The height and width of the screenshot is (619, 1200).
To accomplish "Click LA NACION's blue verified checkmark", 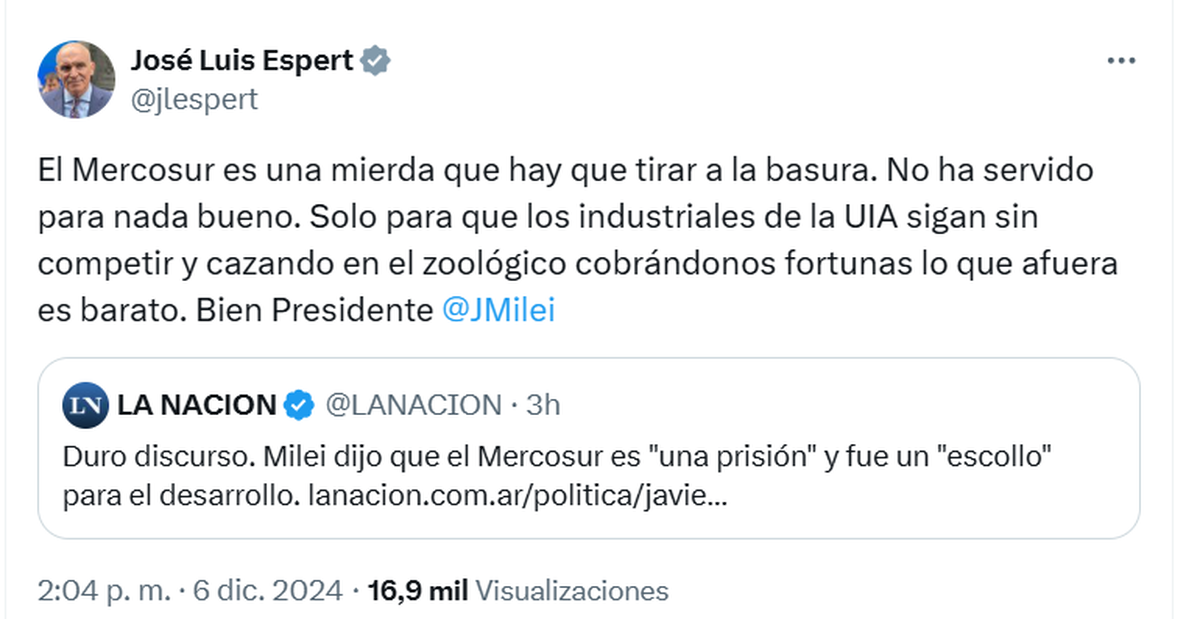I will [297, 405].
